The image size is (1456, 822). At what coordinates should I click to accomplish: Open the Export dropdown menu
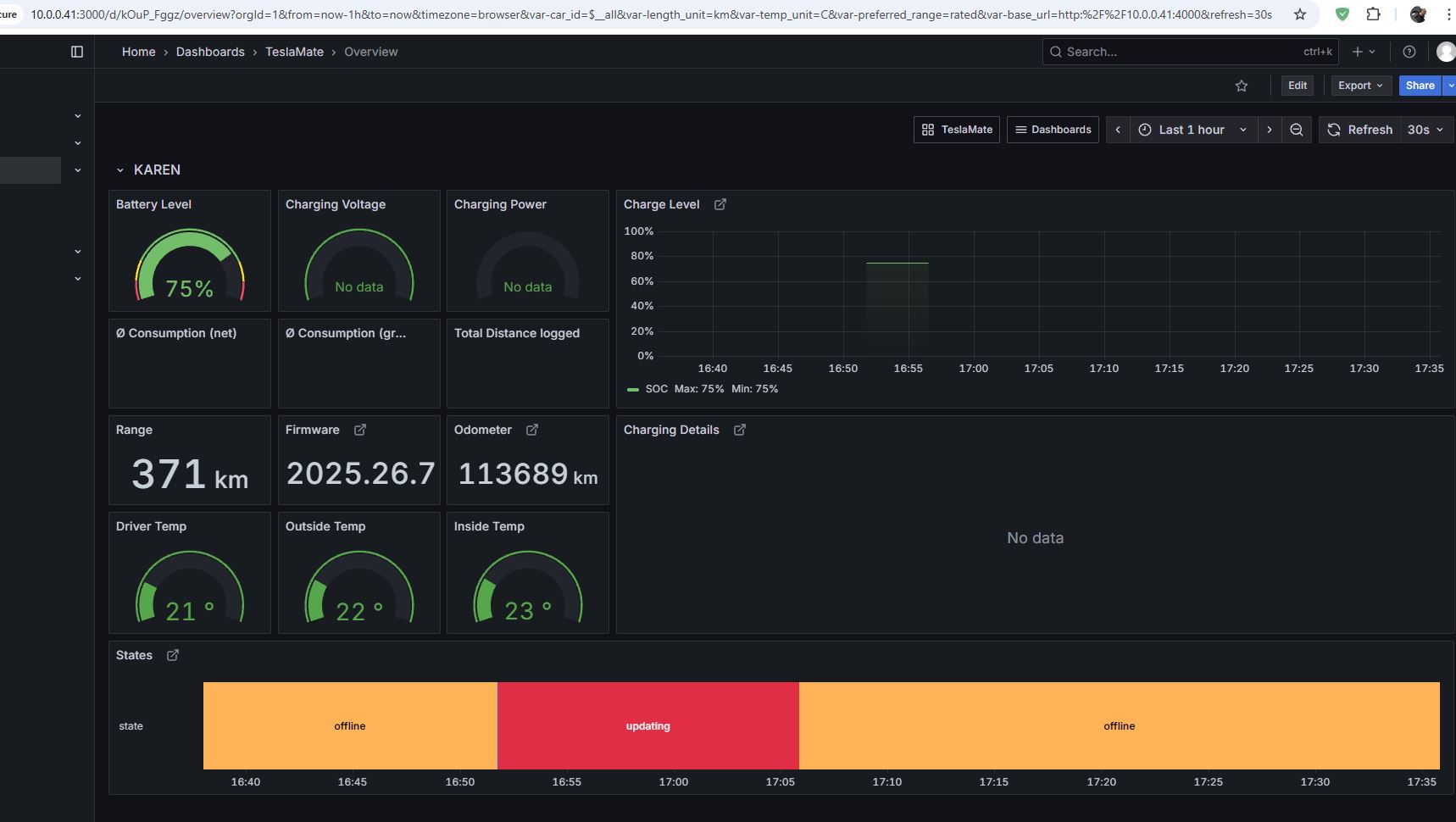point(1360,86)
